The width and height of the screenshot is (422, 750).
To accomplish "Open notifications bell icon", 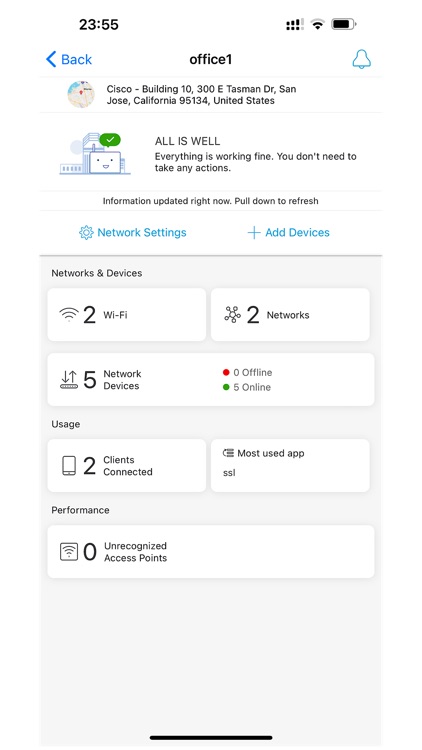I will point(361,59).
